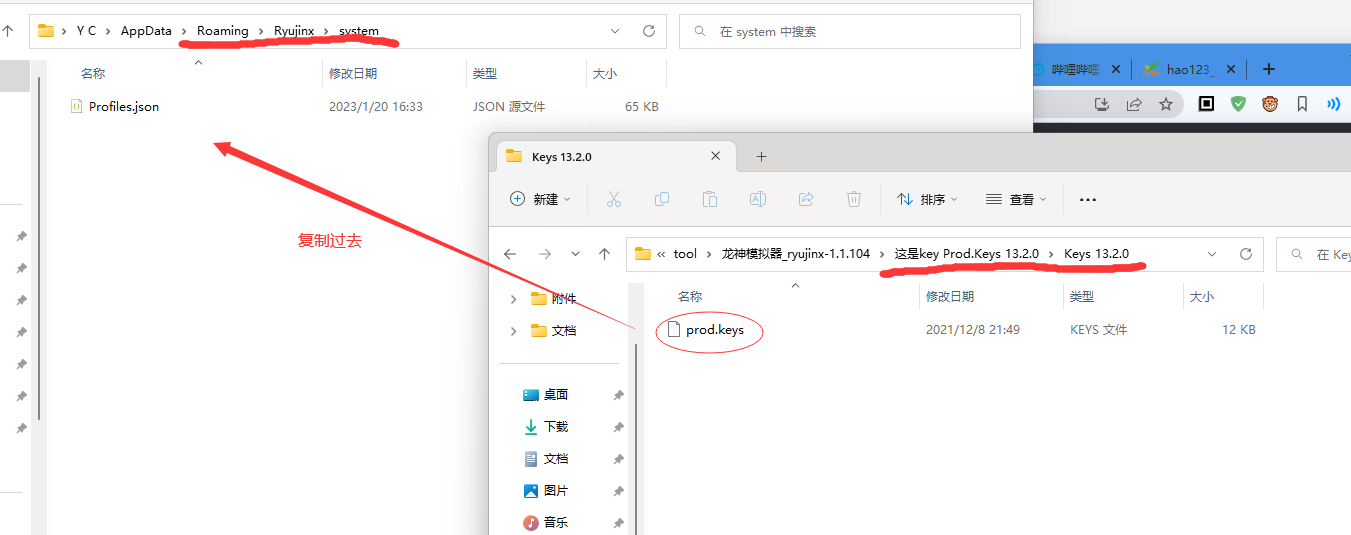Close the hao123 browser tab
The height and width of the screenshot is (535, 1351).
(x=1231, y=69)
